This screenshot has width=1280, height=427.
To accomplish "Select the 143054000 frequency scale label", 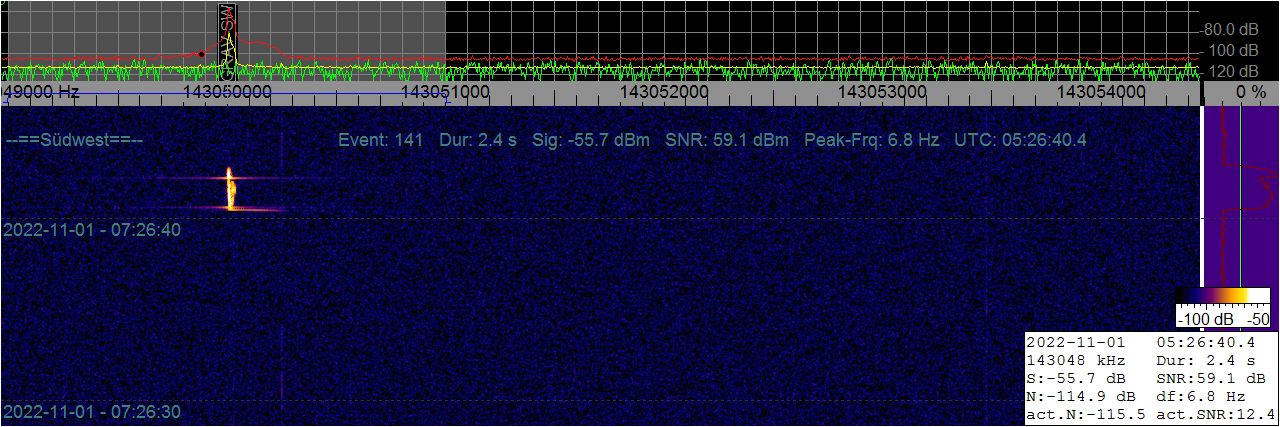I will 1102,91.
